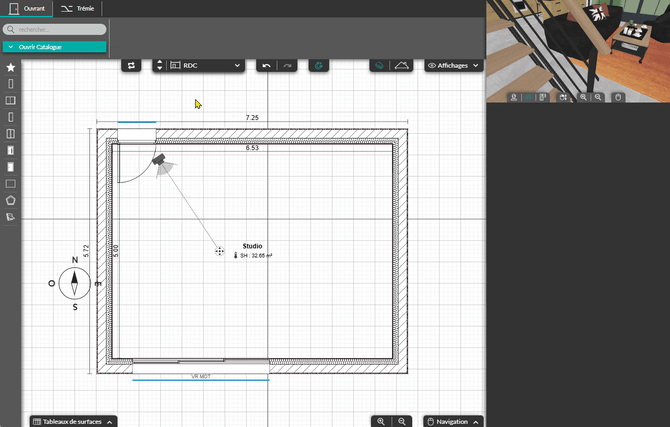670x427 pixels.
Task: Click the 3D preview thumbnail
Action: (x=578, y=51)
